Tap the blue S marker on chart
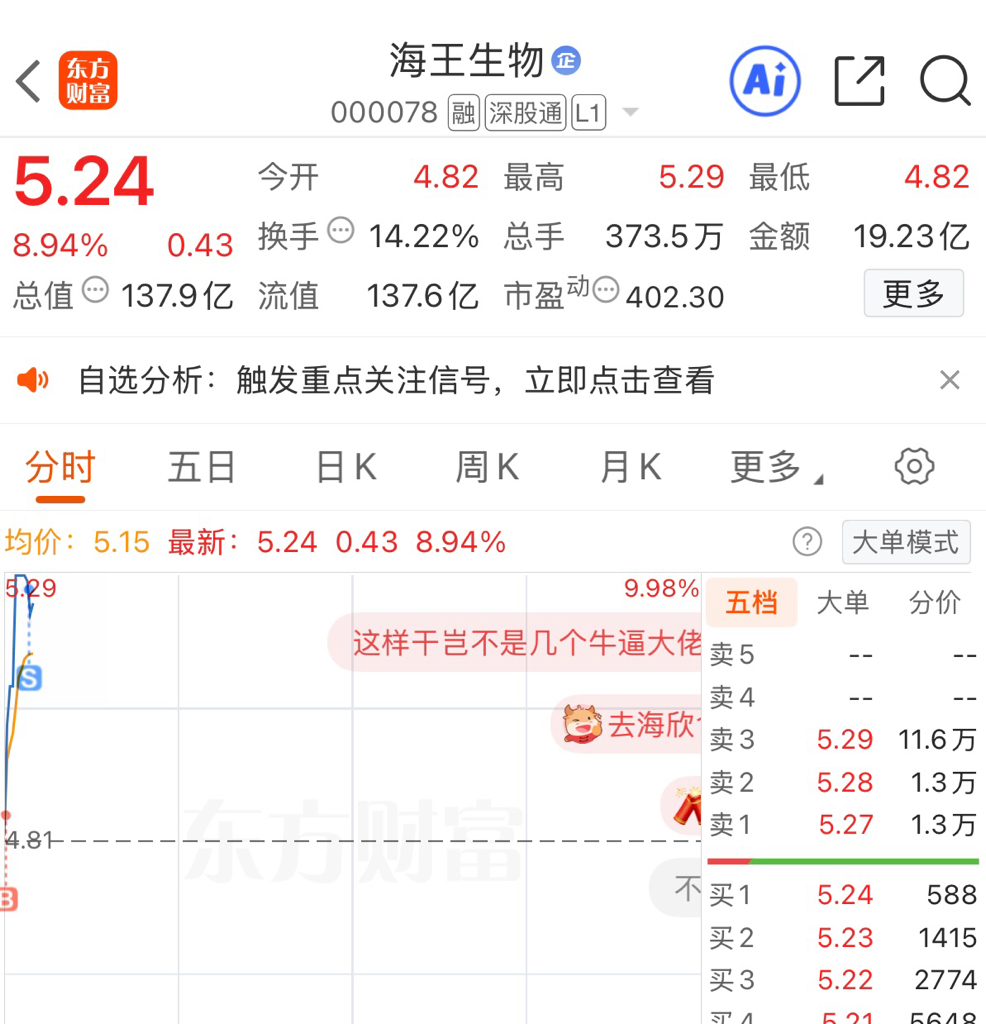 coord(30,679)
